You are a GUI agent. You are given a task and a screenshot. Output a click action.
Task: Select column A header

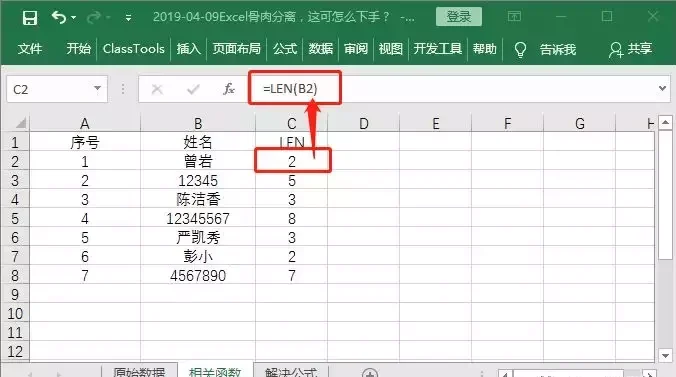pyautogui.click(x=85, y=123)
